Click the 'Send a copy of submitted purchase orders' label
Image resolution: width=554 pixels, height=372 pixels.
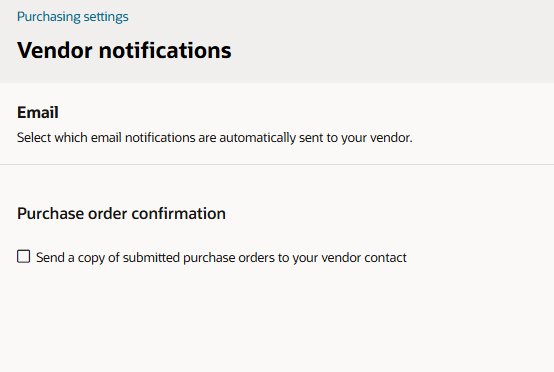[x=221, y=258]
